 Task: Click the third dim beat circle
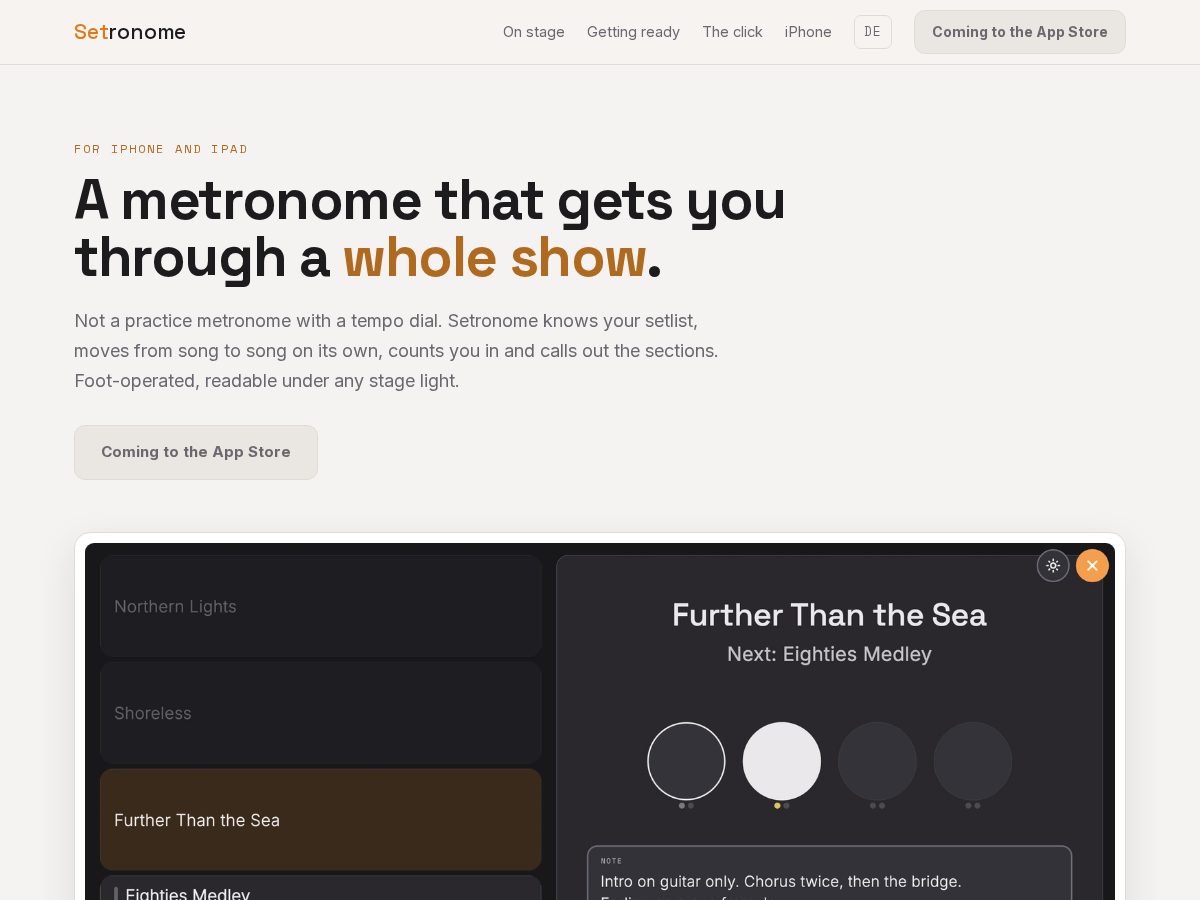877,761
